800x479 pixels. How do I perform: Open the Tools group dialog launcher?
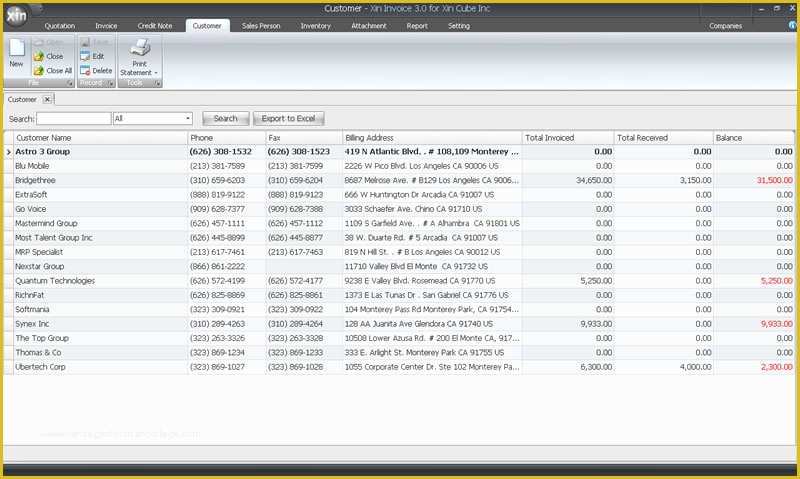[158, 83]
